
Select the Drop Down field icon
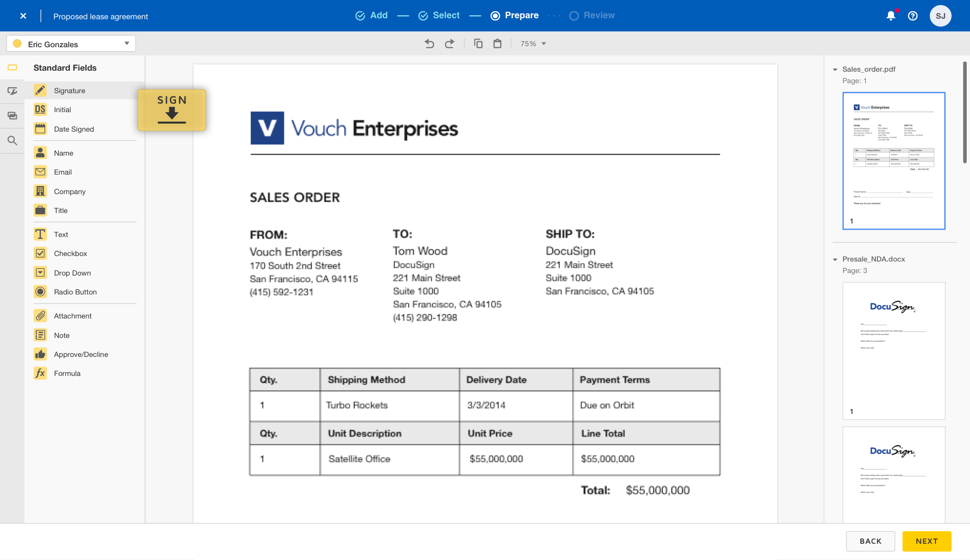coord(40,273)
